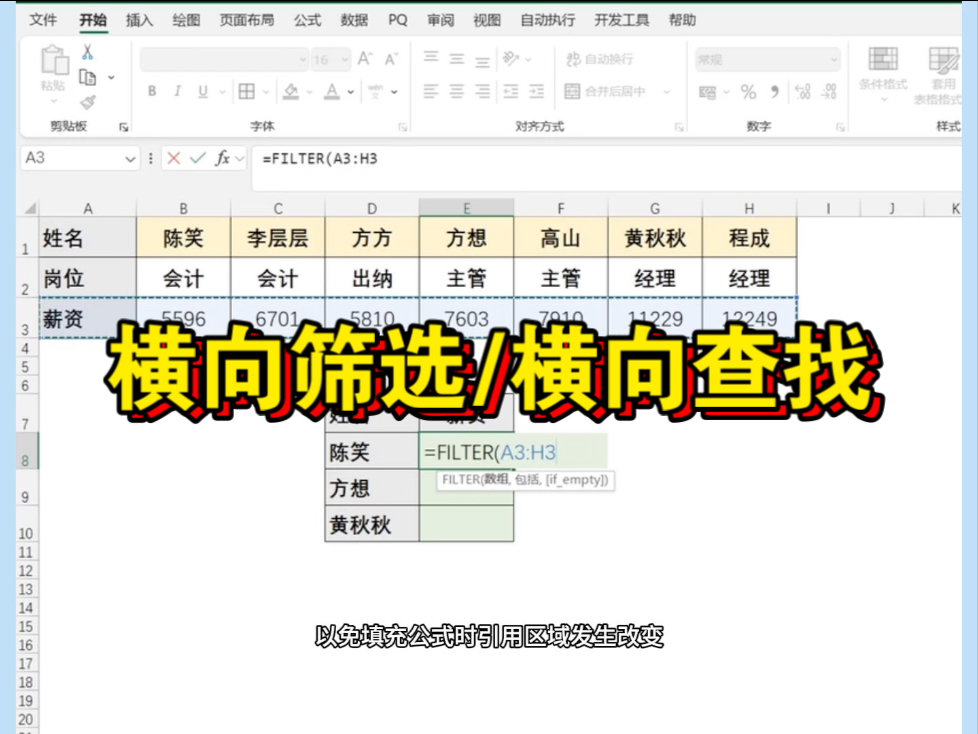This screenshot has width=978, height=734.
Task: Open the 数据 ribbon tab
Action: click(x=353, y=19)
